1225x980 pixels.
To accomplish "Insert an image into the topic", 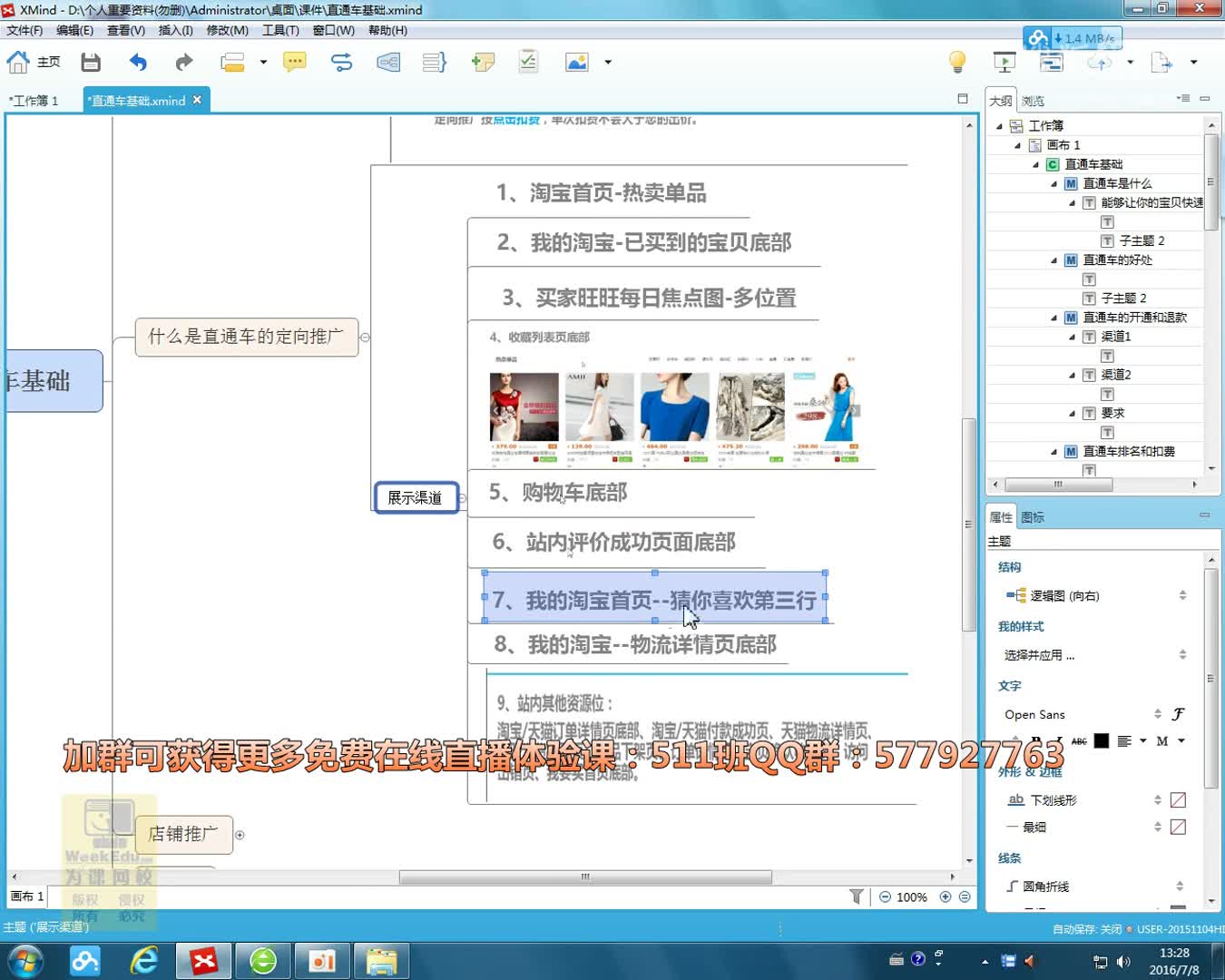I will (577, 62).
